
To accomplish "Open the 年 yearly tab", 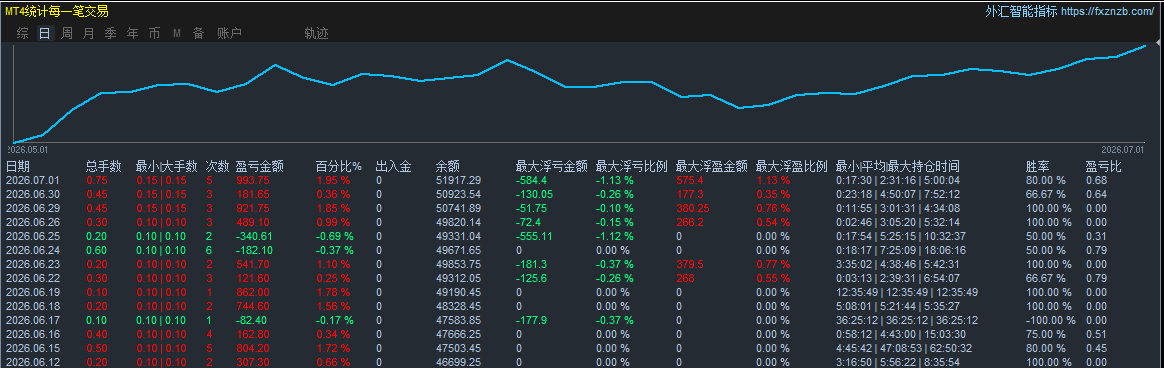I will click(x=133, y=33).
